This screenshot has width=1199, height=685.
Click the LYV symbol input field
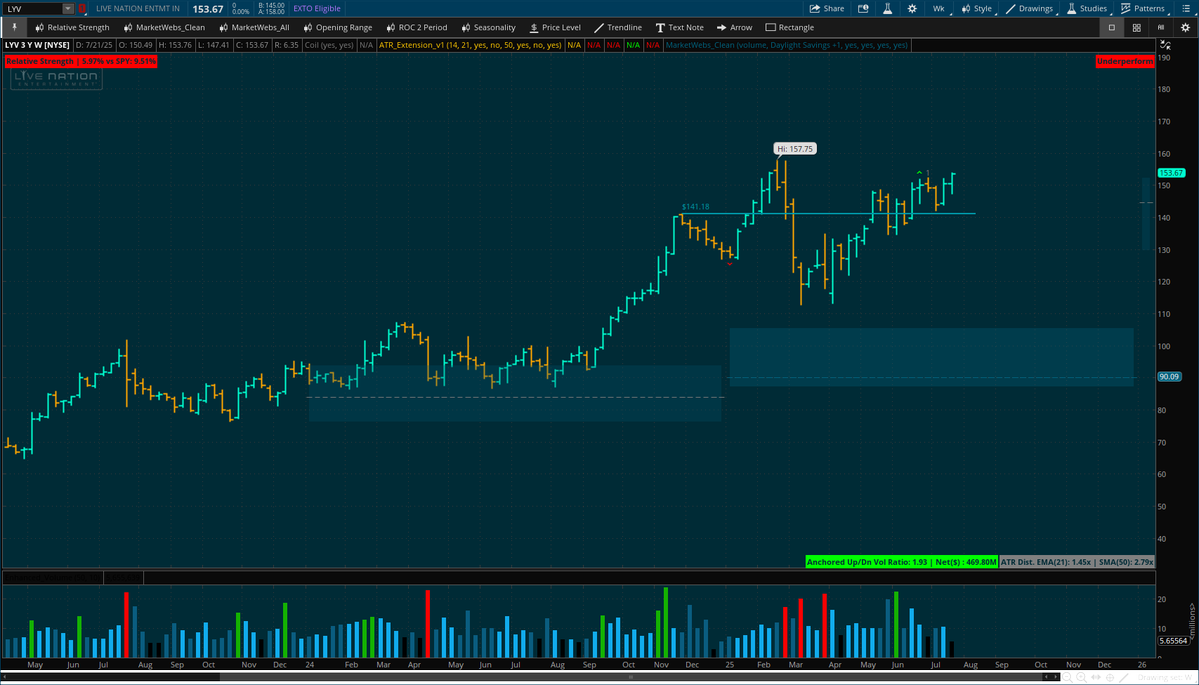click(33, 8)
